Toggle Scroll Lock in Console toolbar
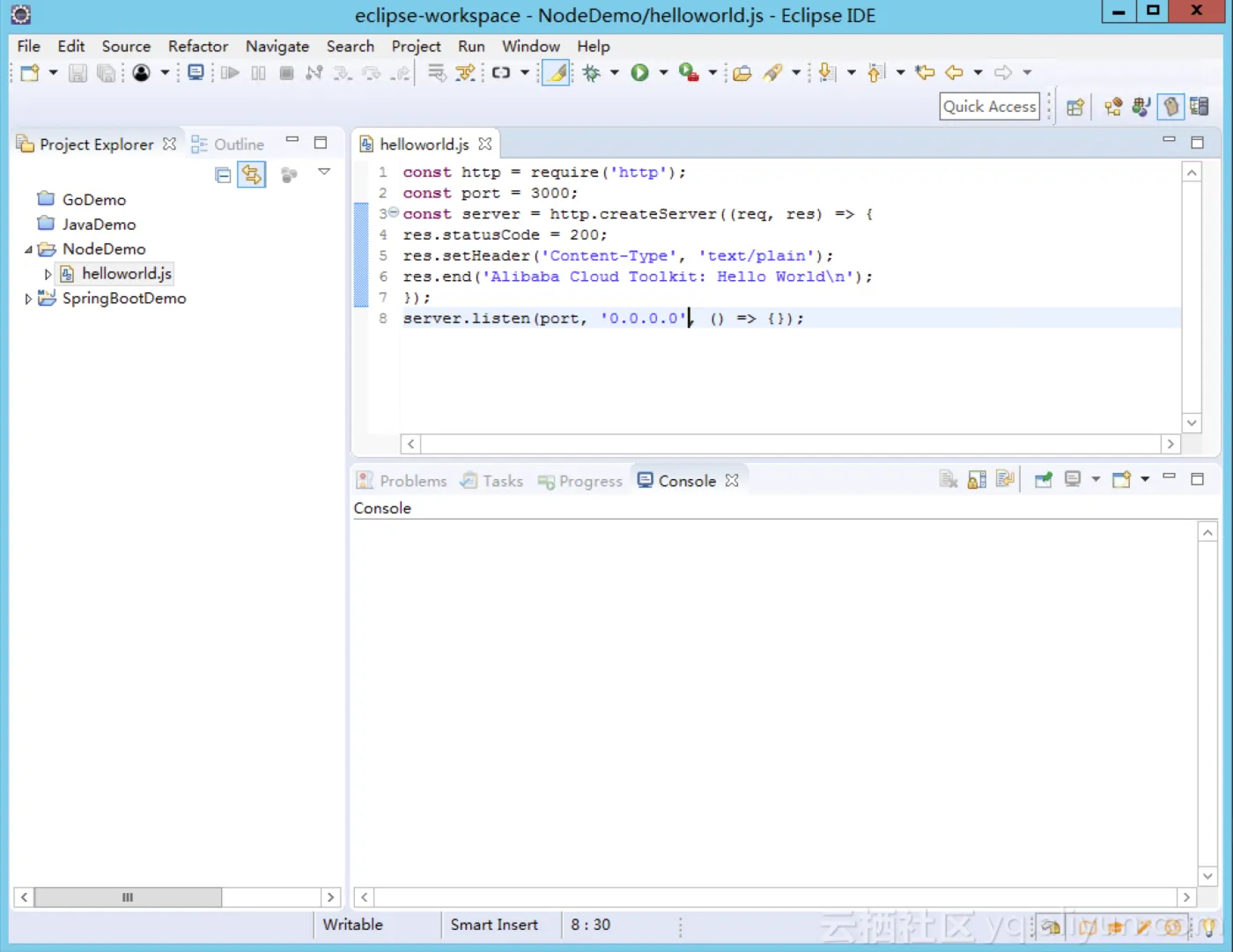 coord(977,480)
